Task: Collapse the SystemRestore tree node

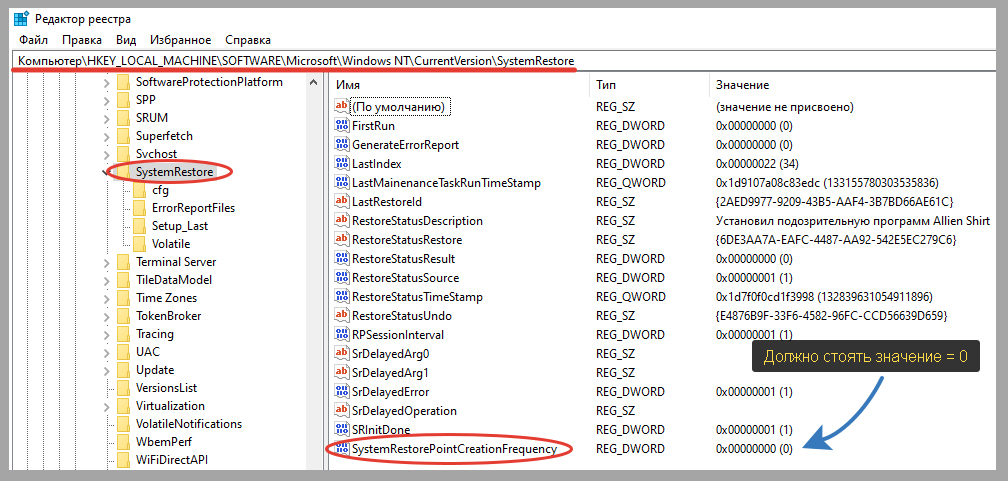Action: pos(107,172)
